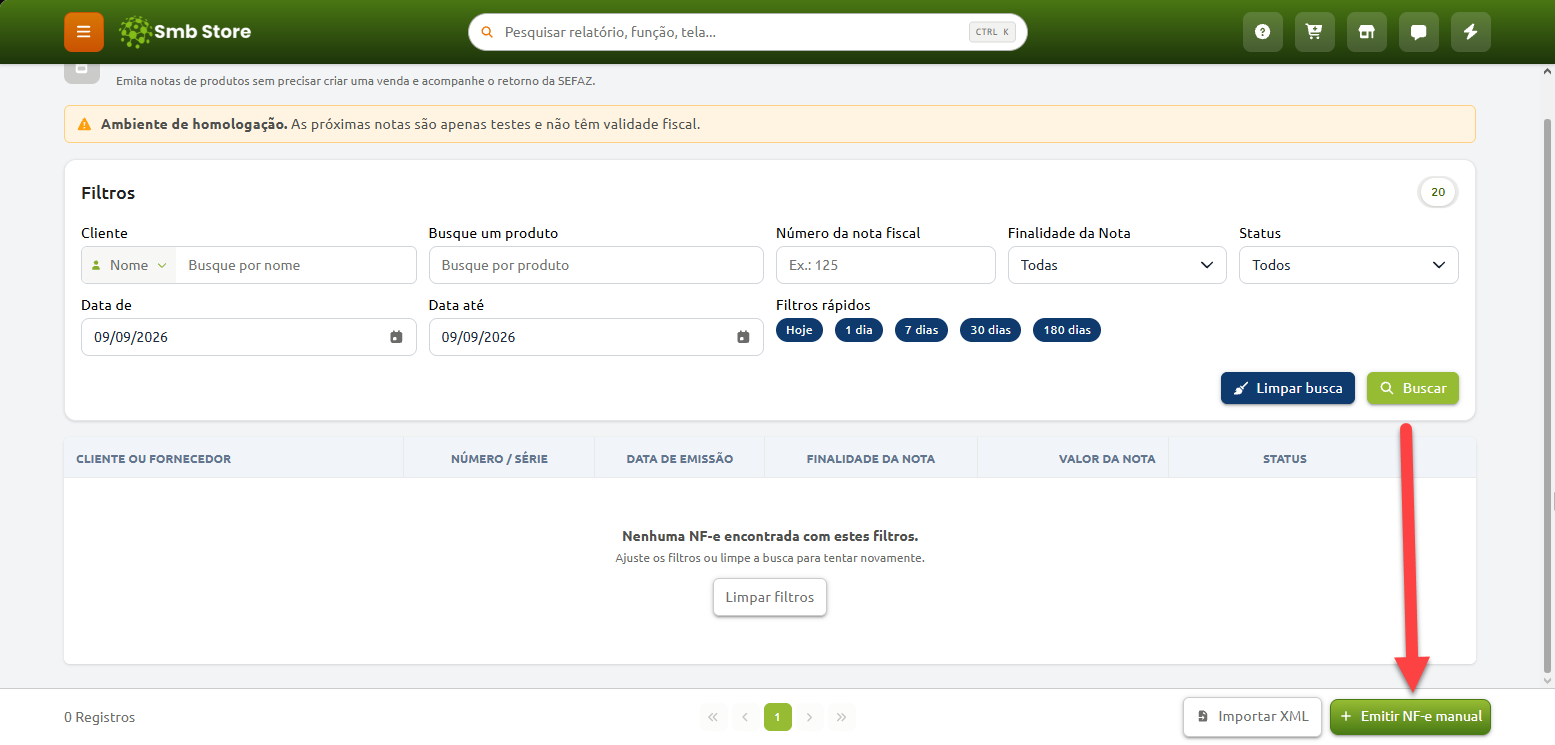Screen dimensions: 1555x745
Task: Click the Limpar busca button
Action: coord(1288,388)
